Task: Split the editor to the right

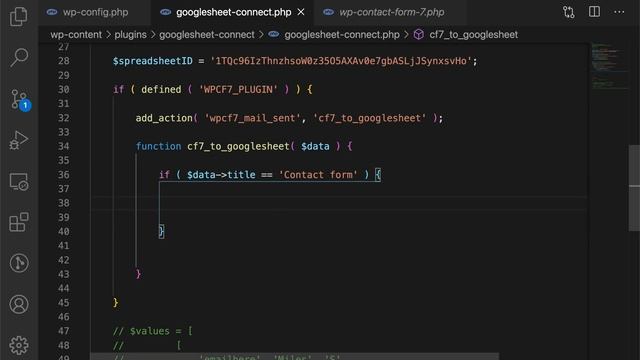Action: click(x=594, y=12)
